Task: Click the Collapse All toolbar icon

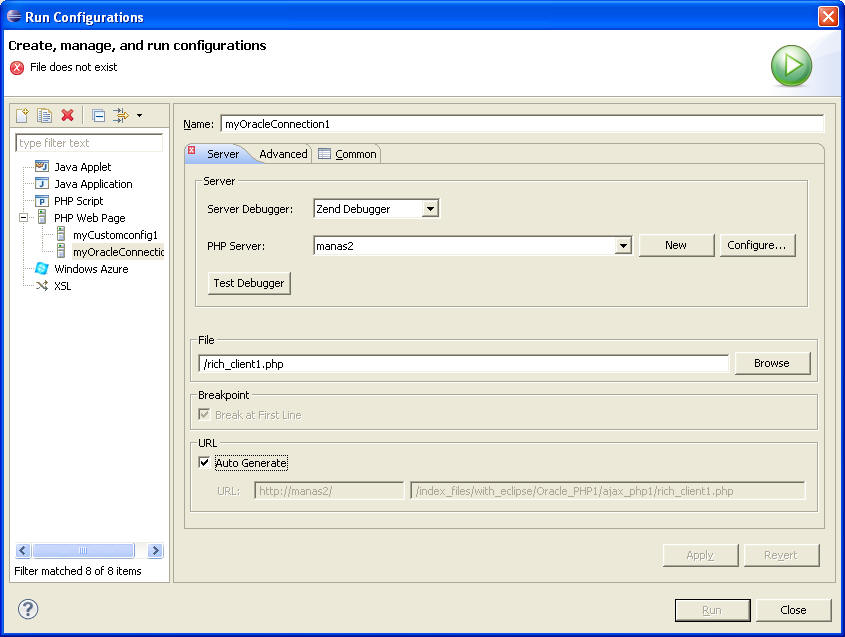Action: (x=98, y=115)
